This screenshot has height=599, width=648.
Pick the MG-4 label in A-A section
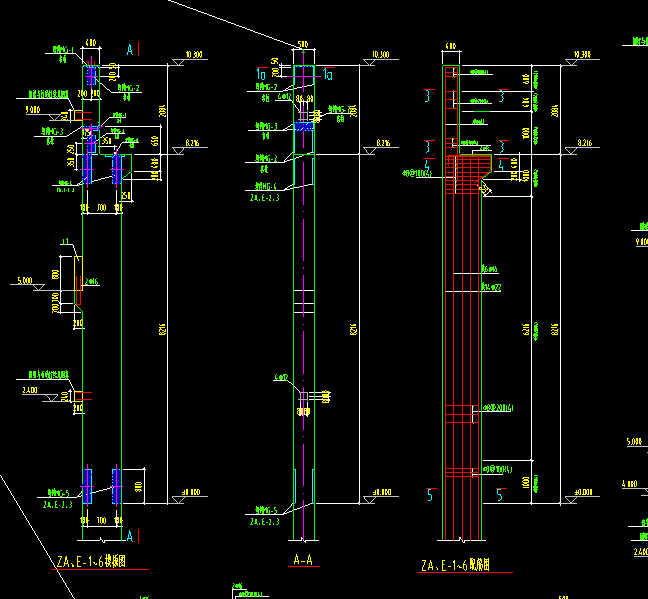266,186
